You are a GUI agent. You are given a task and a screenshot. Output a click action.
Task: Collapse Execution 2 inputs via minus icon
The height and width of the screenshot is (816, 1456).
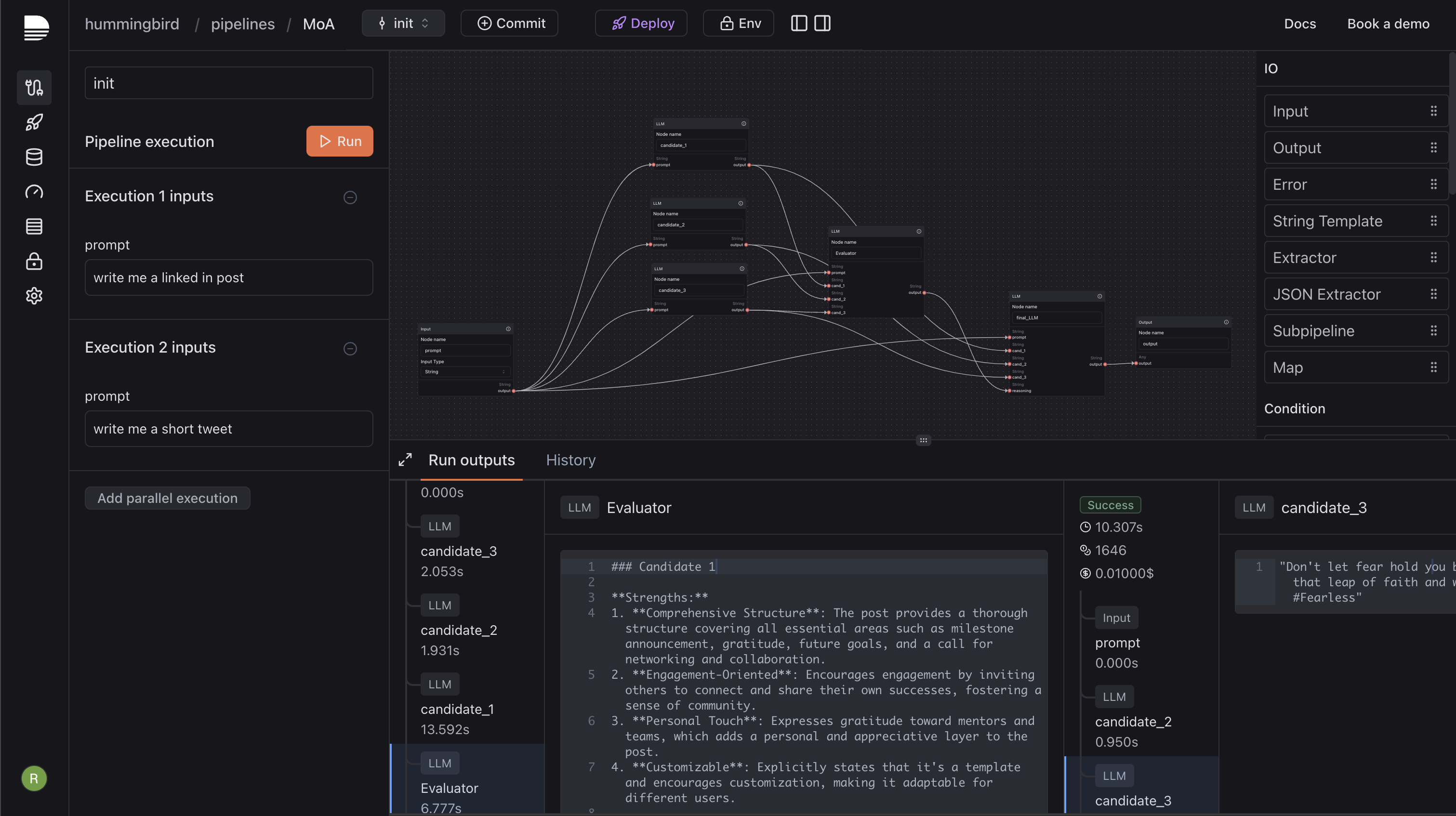pos(350,348)
